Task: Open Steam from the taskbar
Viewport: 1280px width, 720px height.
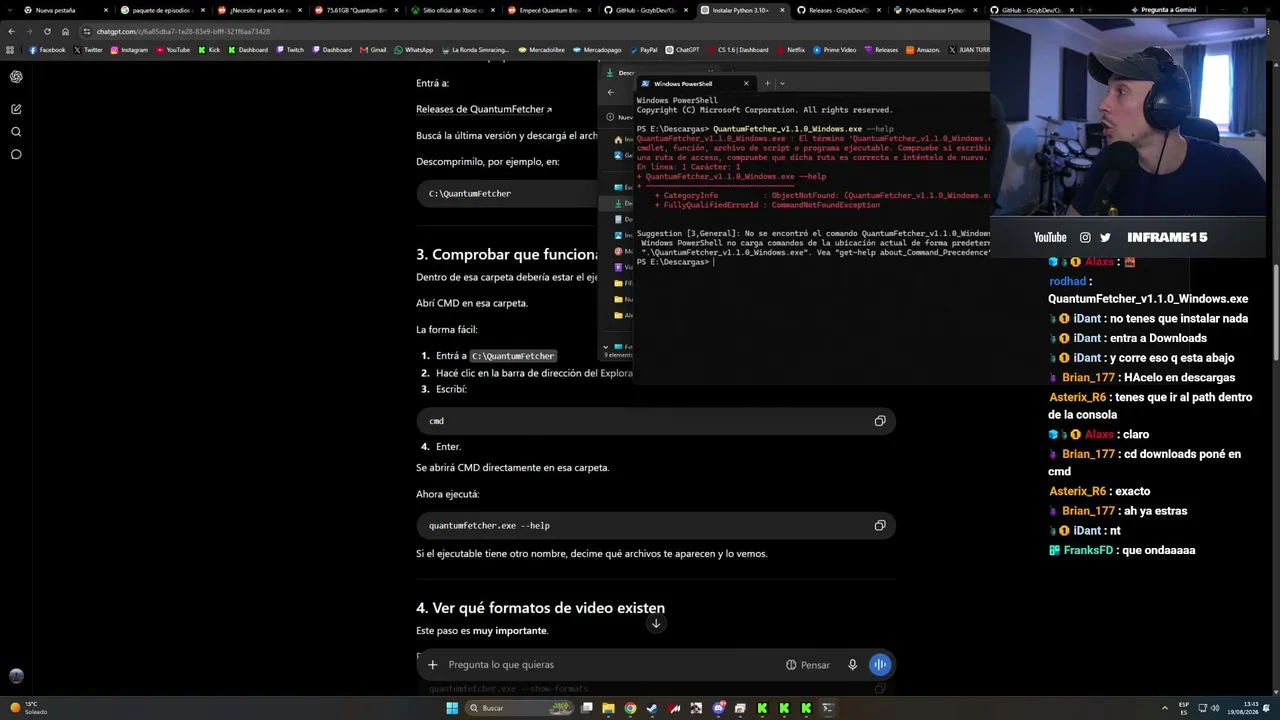Action: [652, 708]
